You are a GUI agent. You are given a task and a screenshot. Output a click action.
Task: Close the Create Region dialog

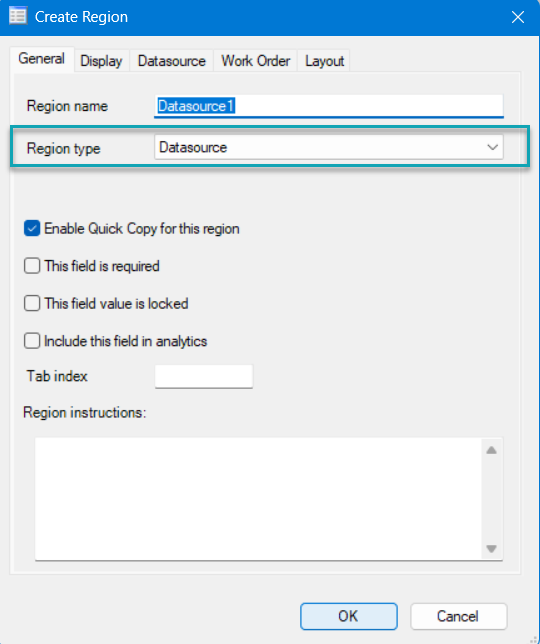tap(517, 17)
